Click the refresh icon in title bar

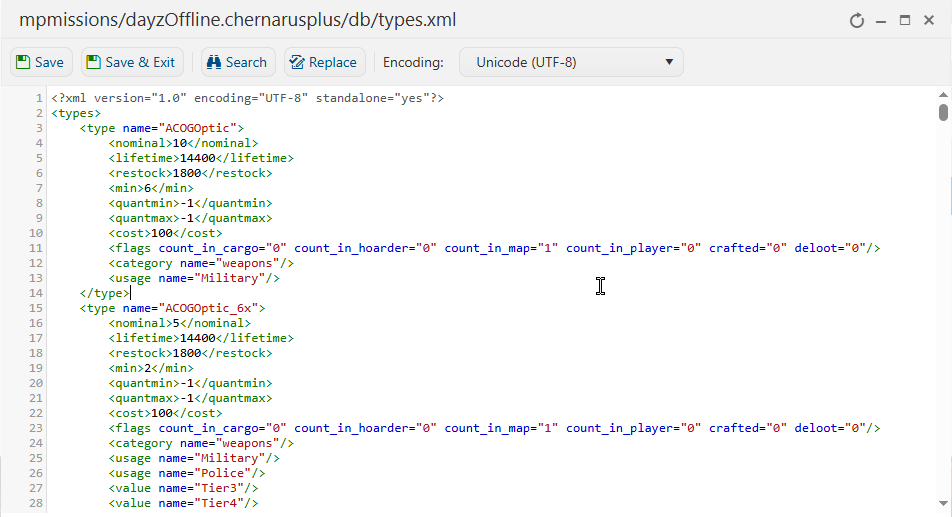[x=857, y=21]
